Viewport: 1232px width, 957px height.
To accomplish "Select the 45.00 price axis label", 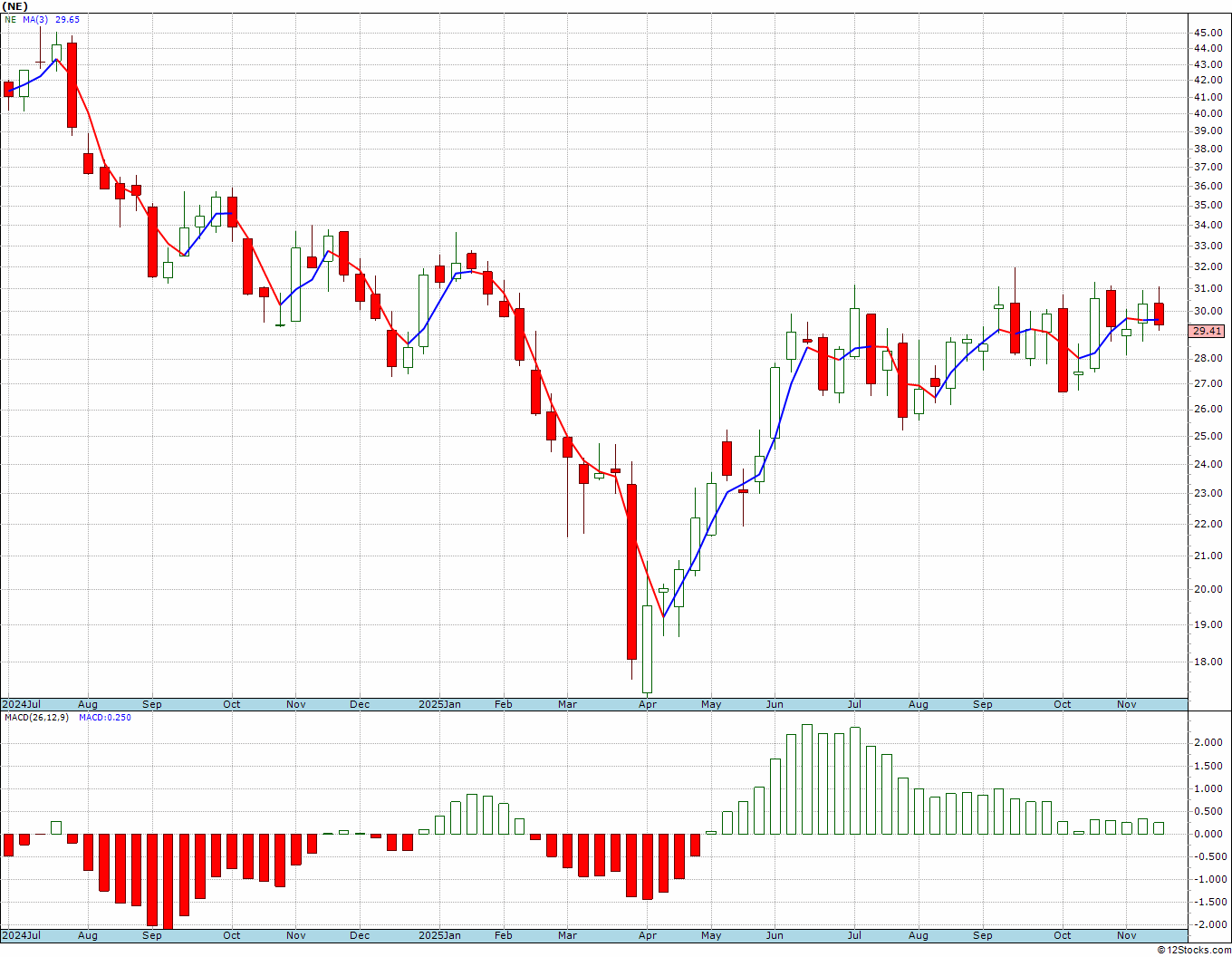I will (x=1208, y=33).
